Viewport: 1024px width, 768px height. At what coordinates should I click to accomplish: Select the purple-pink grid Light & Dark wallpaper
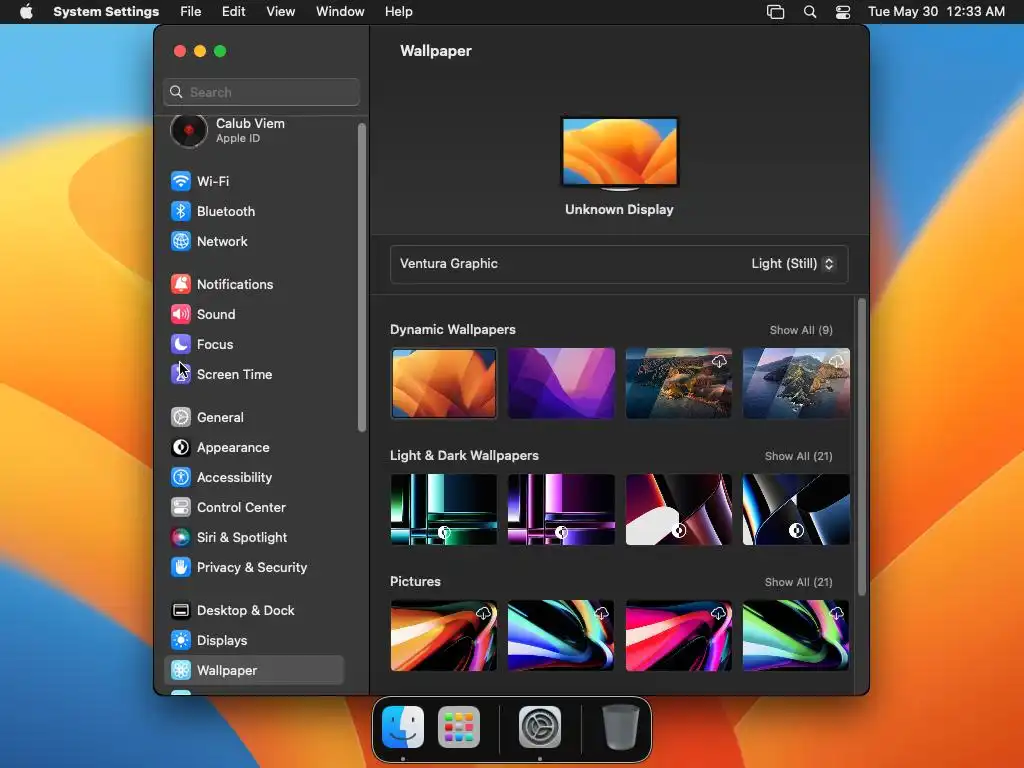[562, 509]
